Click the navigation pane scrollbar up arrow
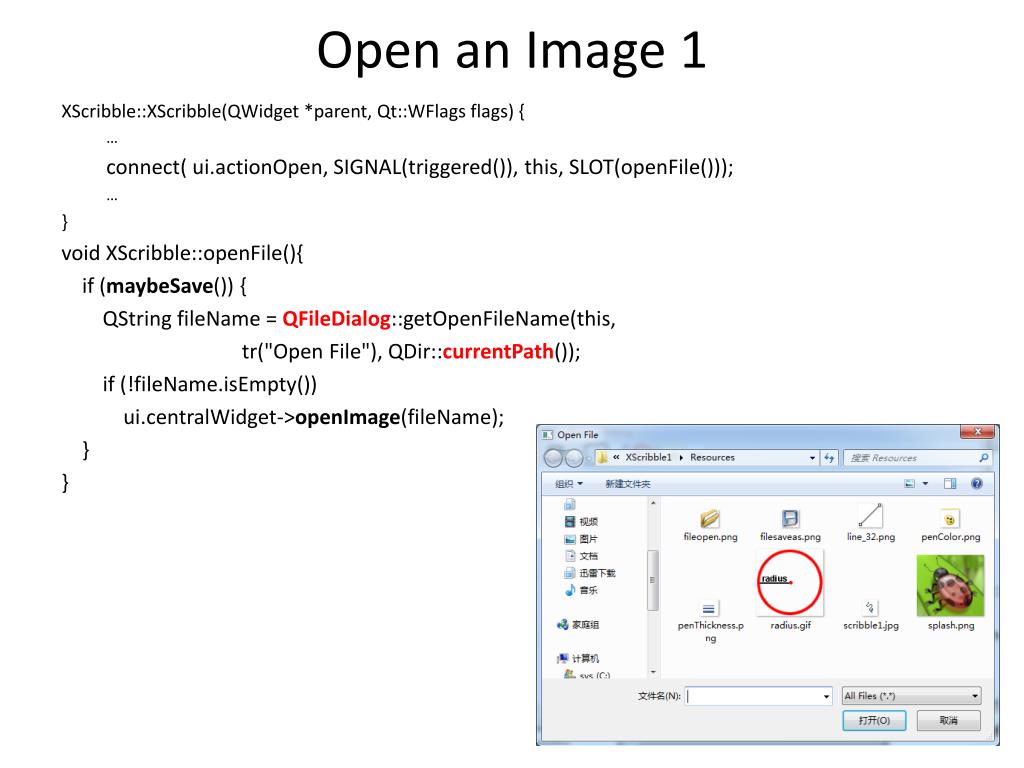The width and height of the screenshot is (1024, 768). point(652,504)
